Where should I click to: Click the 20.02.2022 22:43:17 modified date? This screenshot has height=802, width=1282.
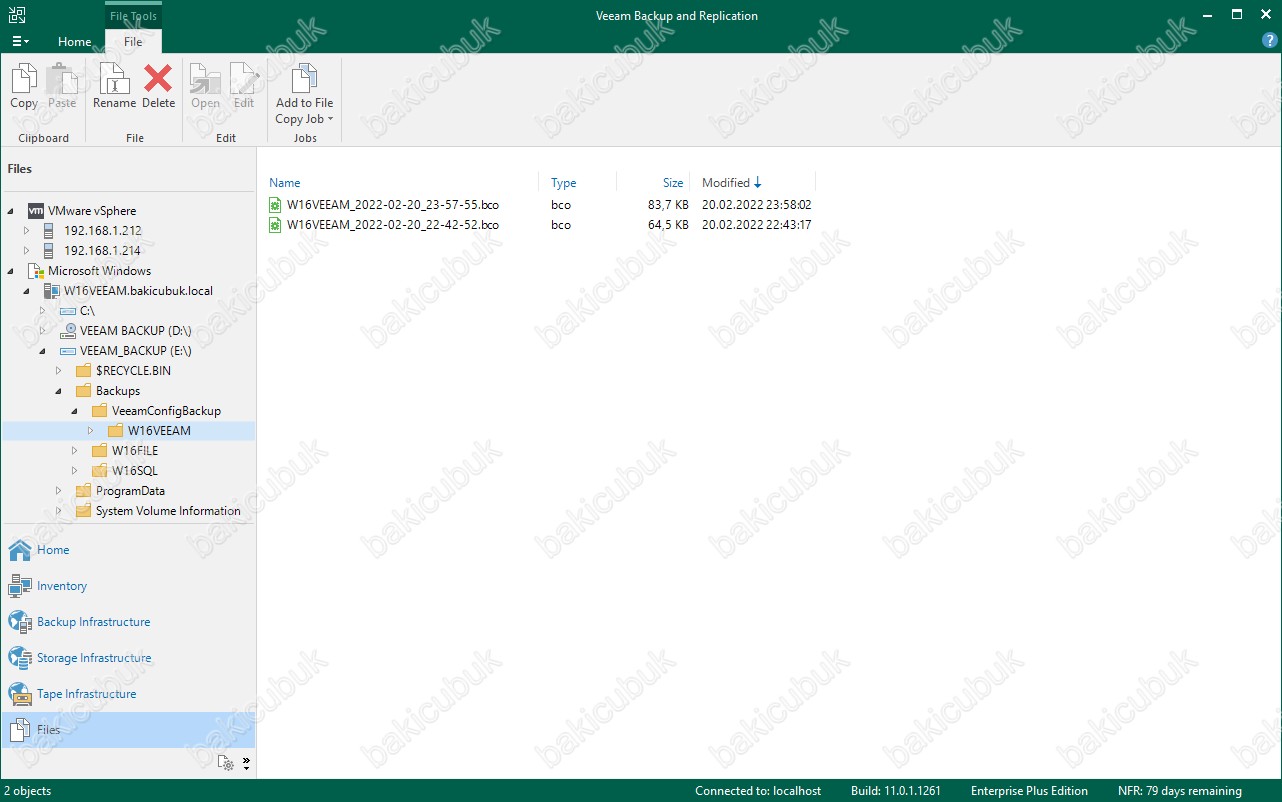757,225
